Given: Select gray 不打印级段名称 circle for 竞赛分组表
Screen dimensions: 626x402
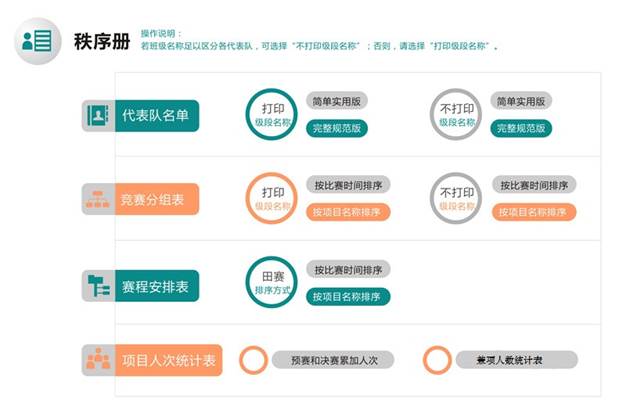Looking at the screenshot, I should pos(457,199).
